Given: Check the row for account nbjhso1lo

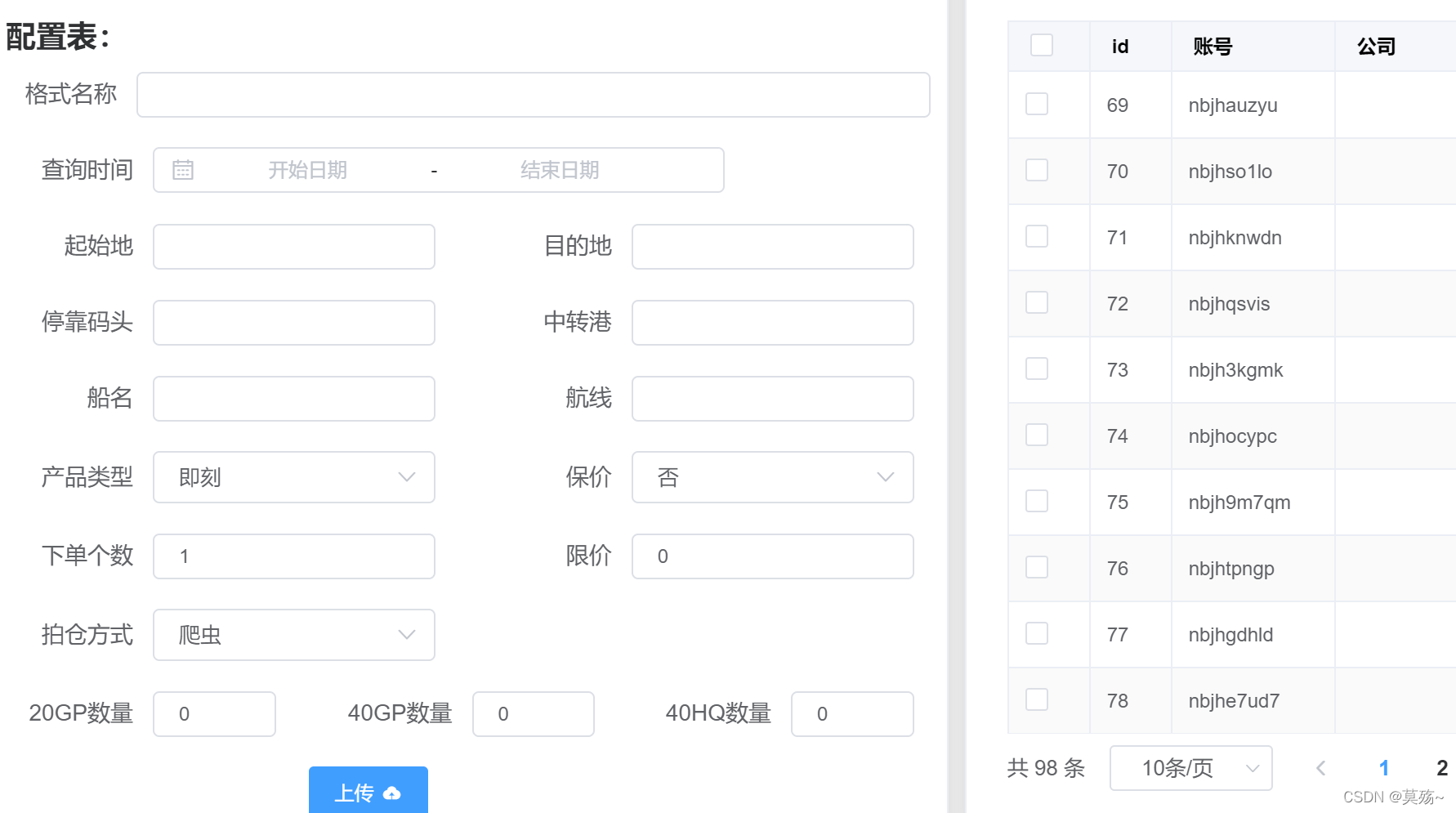Looking at the screenshot, I should click(x=1037, y=170).
